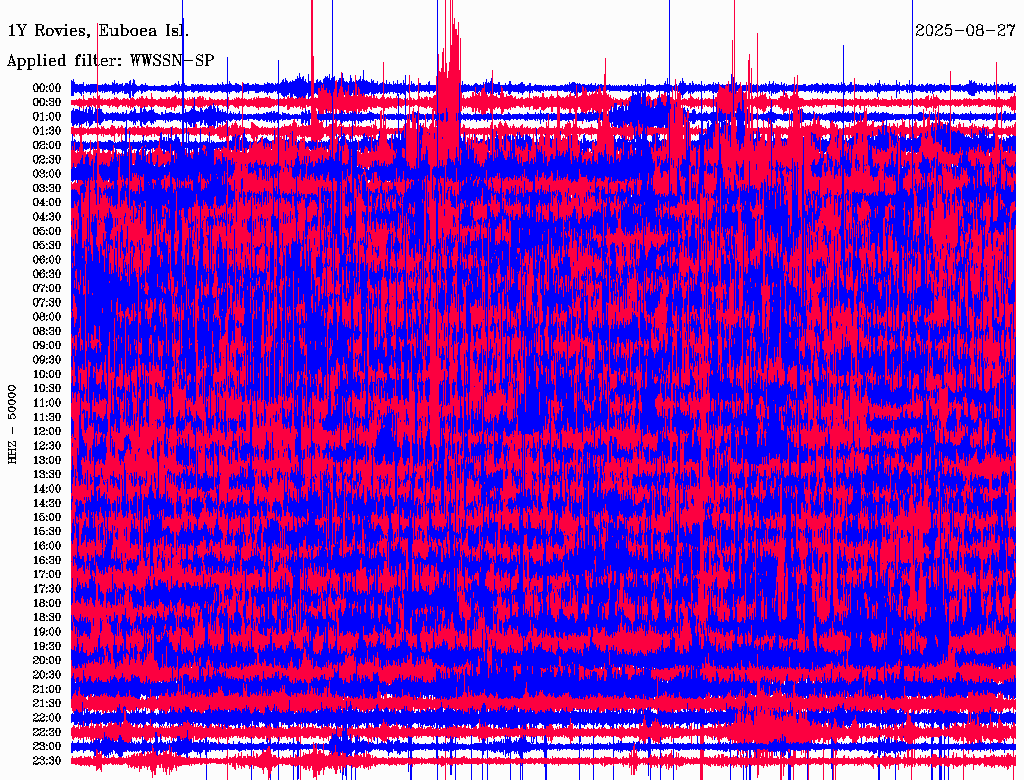
Task: Select the 08:30 time label
Action: click(x=47, y=331)
